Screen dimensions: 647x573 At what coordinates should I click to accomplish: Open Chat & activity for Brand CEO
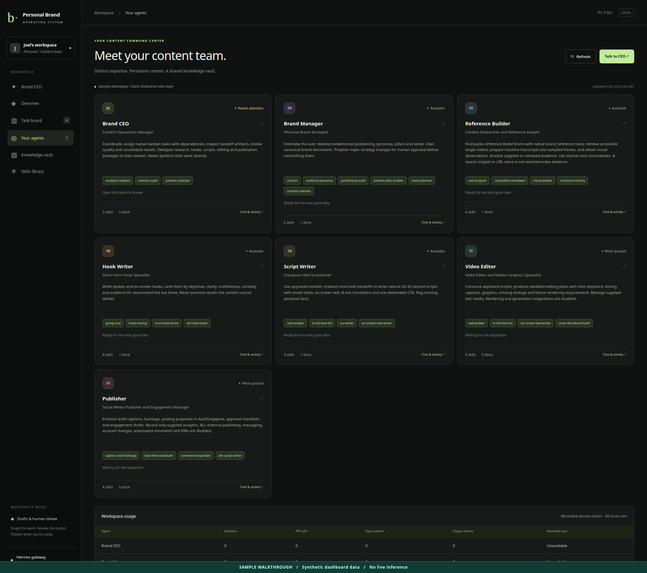point(251,212)
